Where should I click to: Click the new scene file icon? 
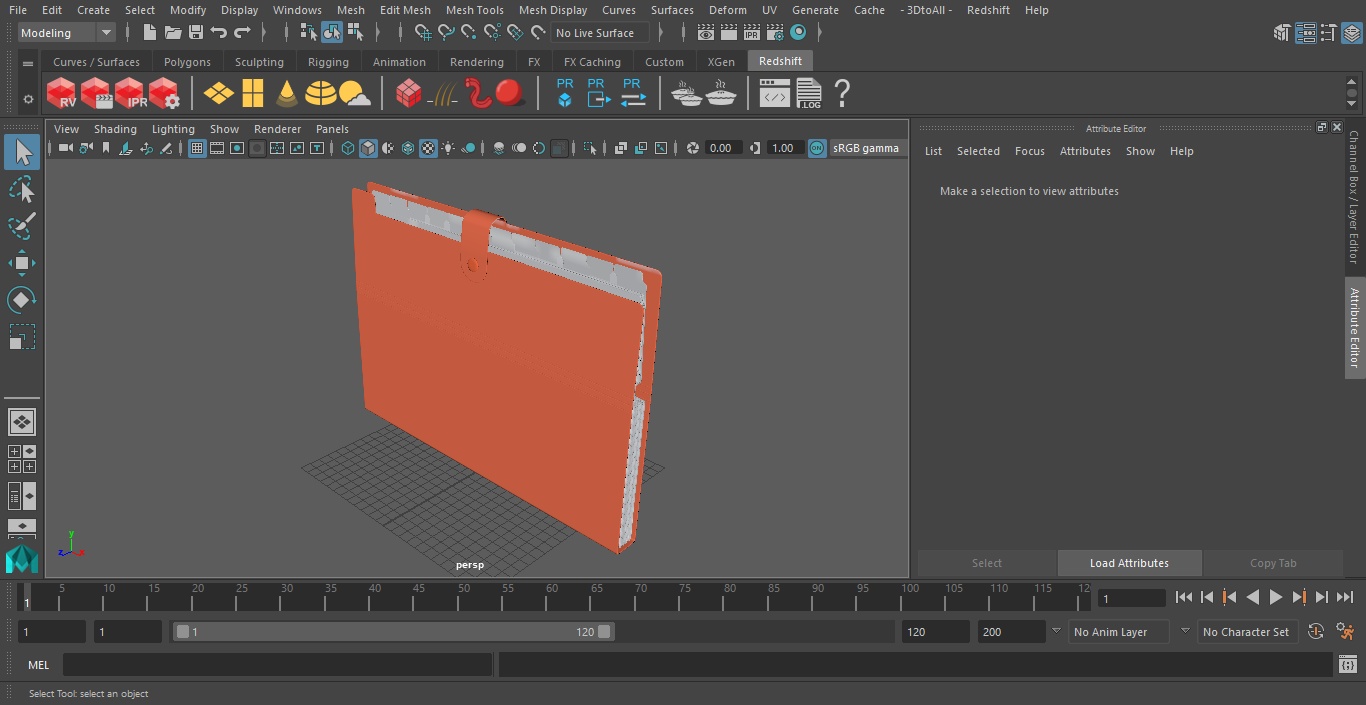click(x=150, y=33)
